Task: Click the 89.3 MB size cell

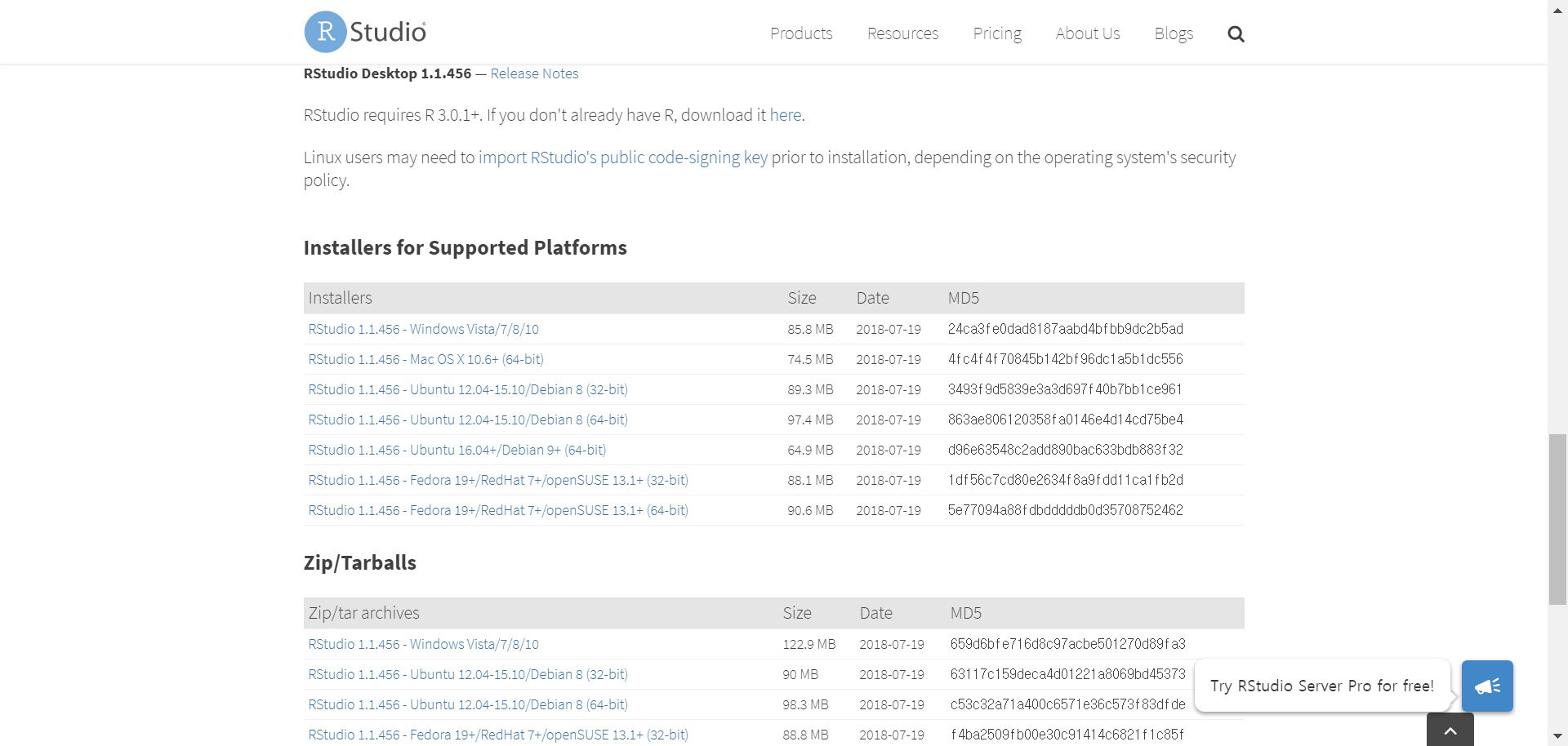Action: [810, 389]
